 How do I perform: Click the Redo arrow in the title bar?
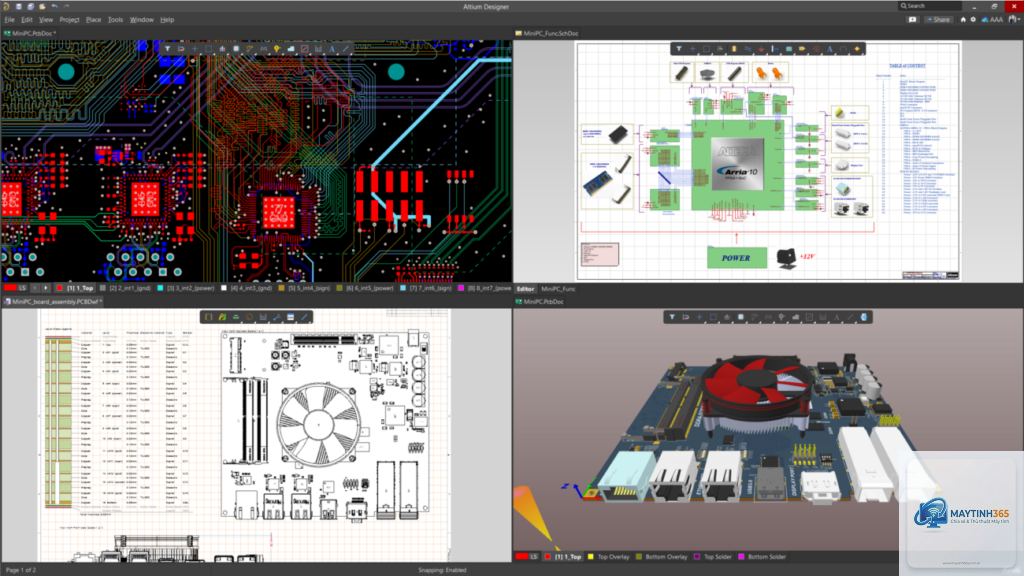pos(66,7)
